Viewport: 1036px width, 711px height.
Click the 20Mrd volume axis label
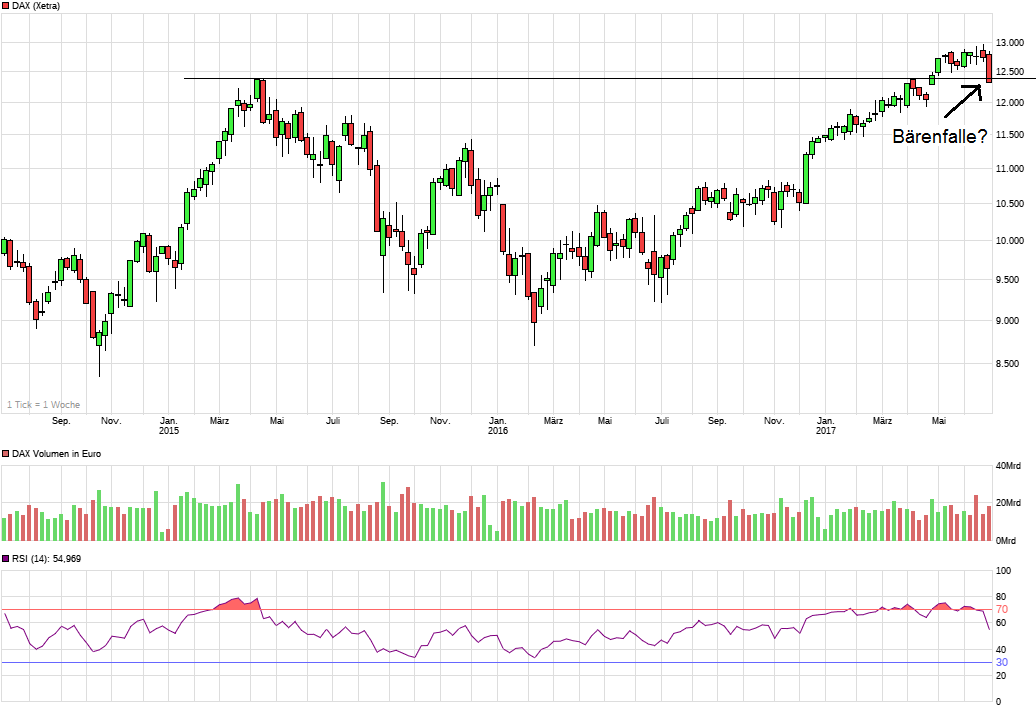point(1008,503)
